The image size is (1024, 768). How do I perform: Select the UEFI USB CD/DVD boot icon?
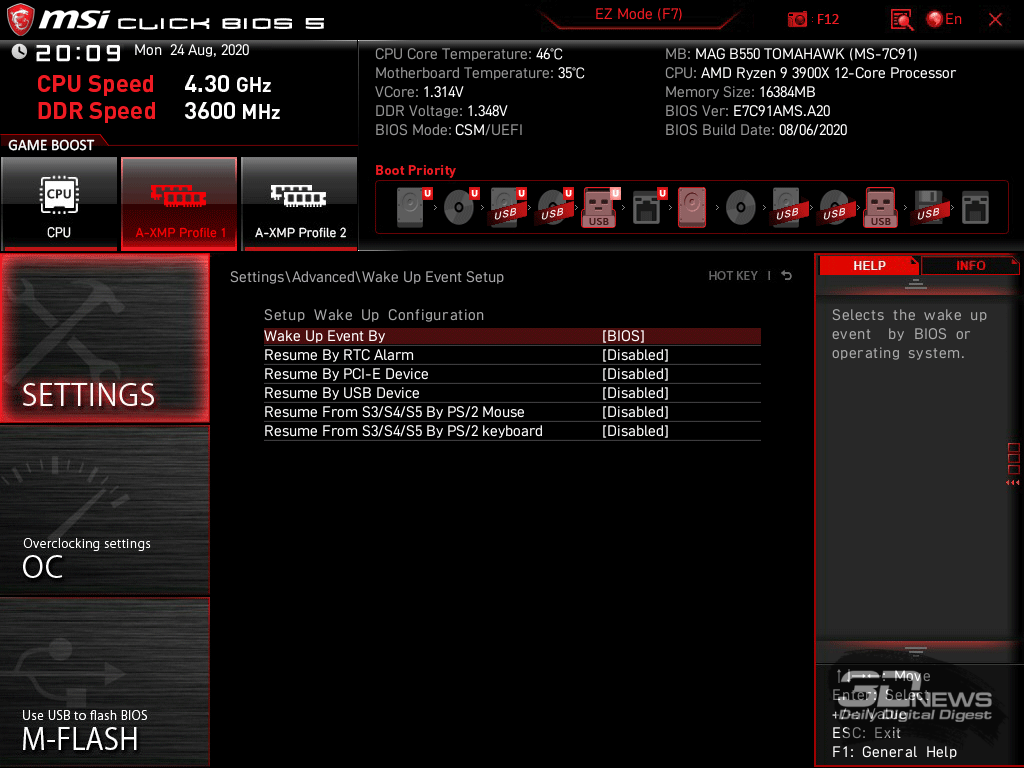coord(555,207)
